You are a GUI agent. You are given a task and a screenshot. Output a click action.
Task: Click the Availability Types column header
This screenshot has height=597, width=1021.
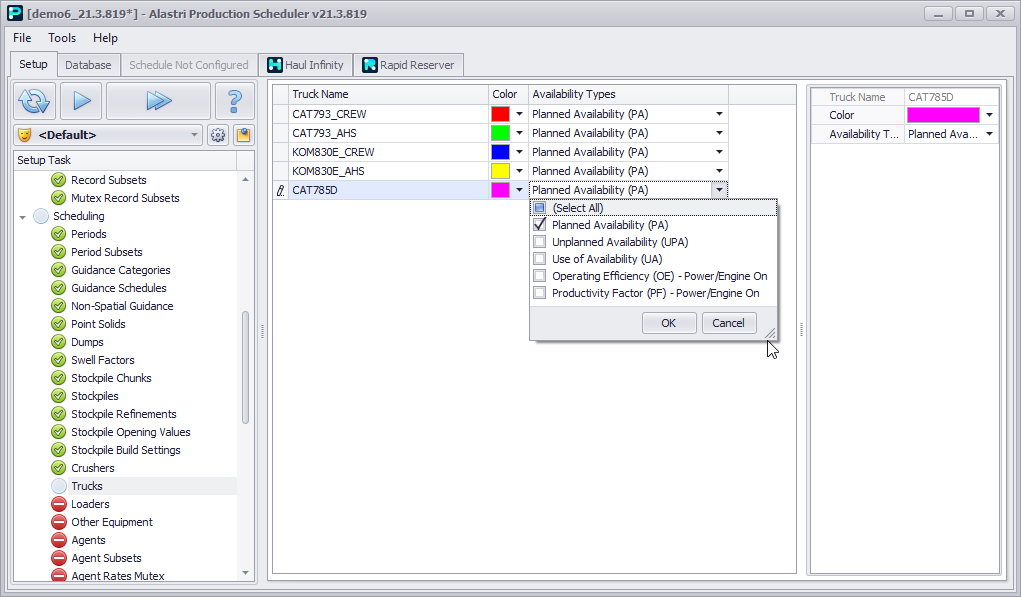[628, 94]
